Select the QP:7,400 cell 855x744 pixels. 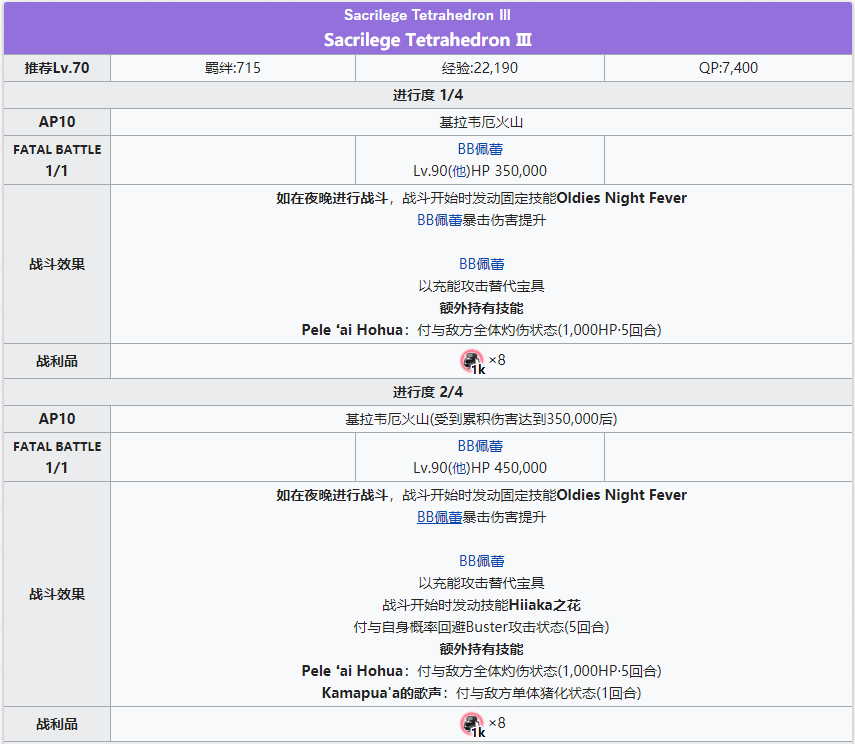point(728,68)
